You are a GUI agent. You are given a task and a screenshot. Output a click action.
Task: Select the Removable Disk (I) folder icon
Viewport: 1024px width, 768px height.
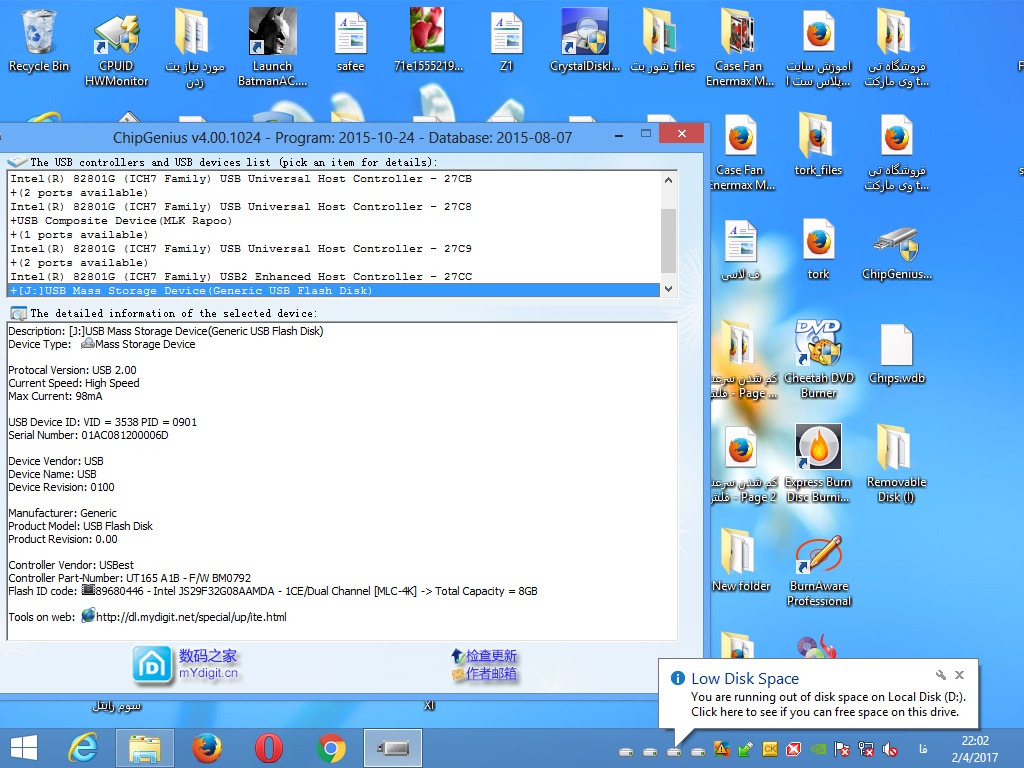[896, 462]
